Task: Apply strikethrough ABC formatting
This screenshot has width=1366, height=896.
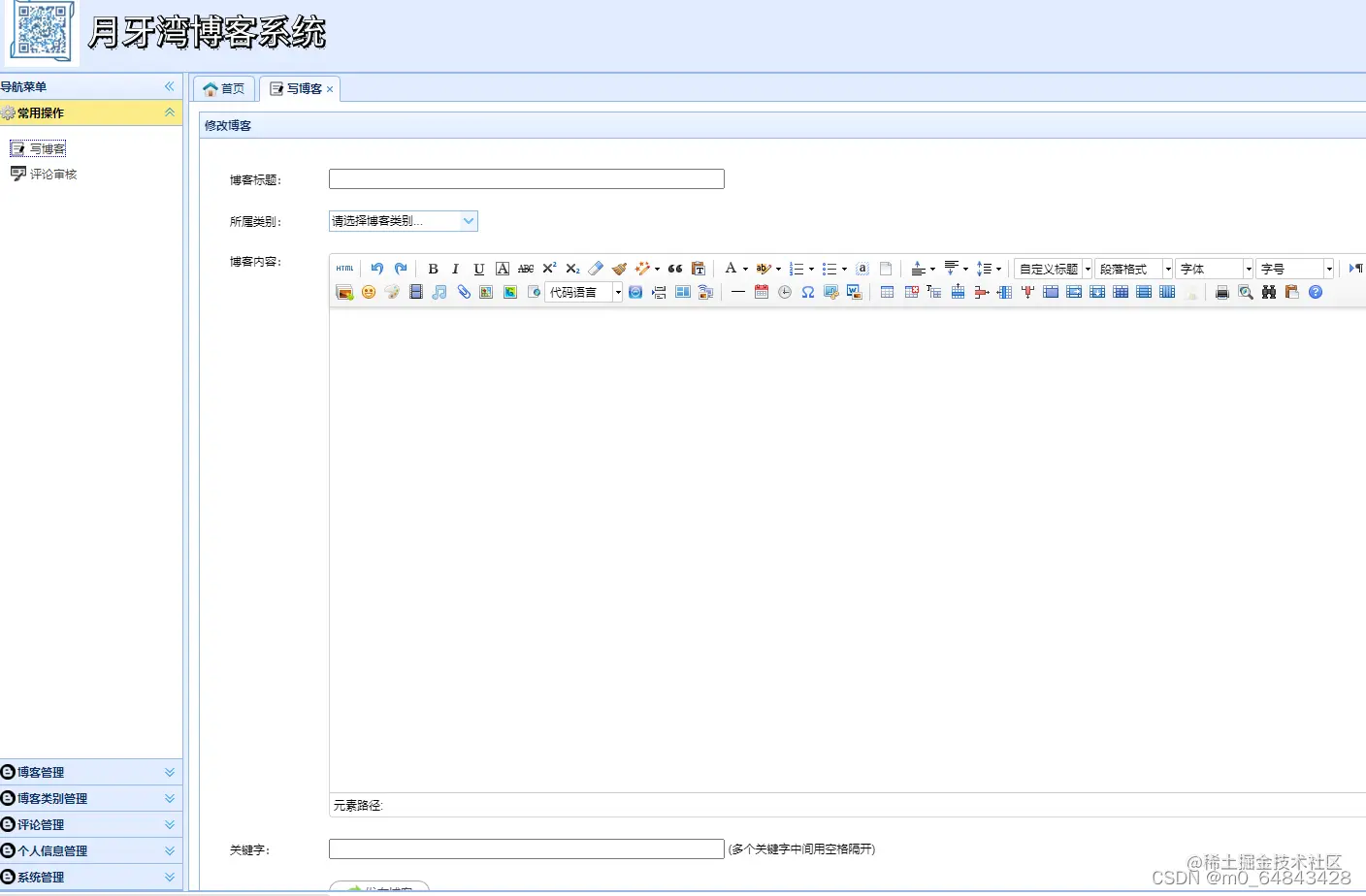Action: tap(526, 269)
